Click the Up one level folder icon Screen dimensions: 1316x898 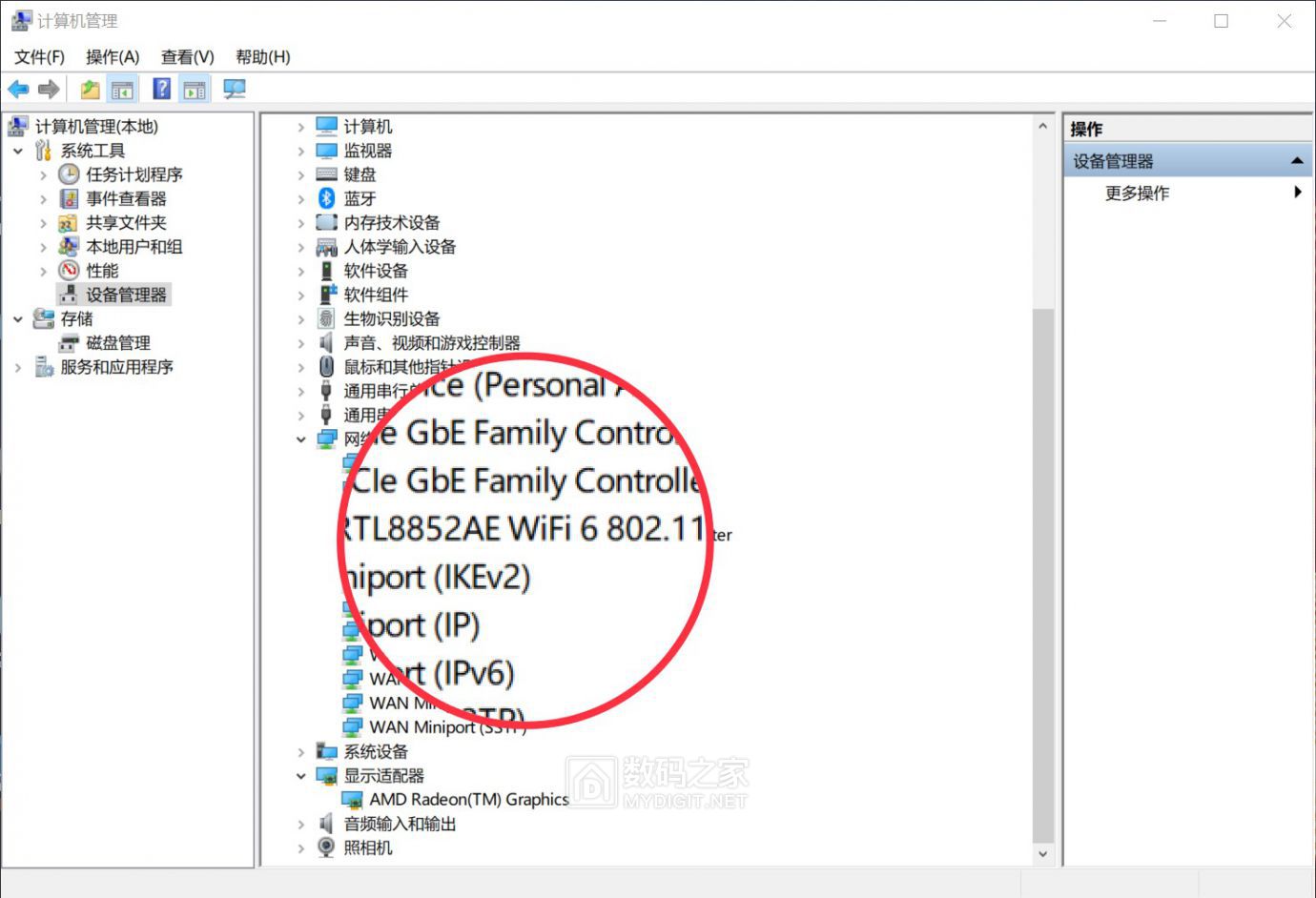pos(90,90)
